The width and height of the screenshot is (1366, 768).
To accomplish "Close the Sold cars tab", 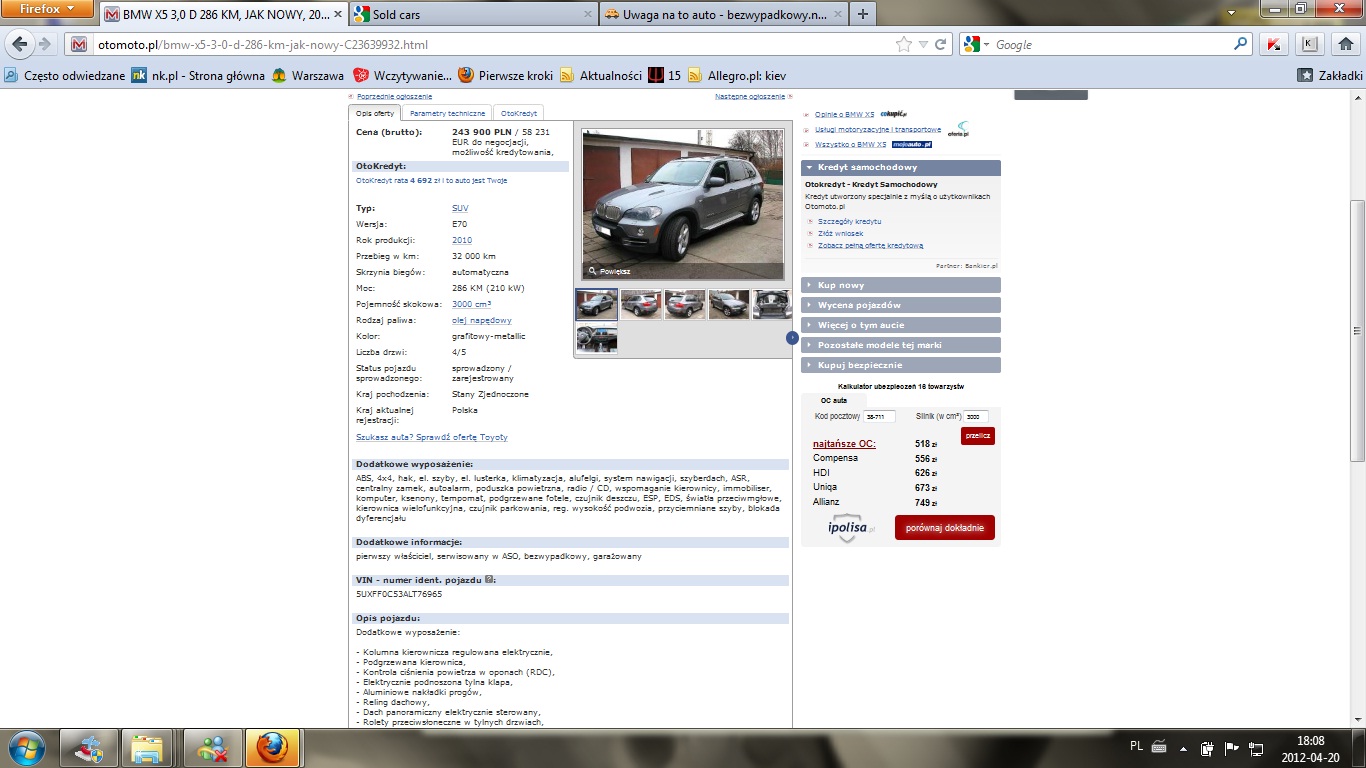I will [588, 15].
